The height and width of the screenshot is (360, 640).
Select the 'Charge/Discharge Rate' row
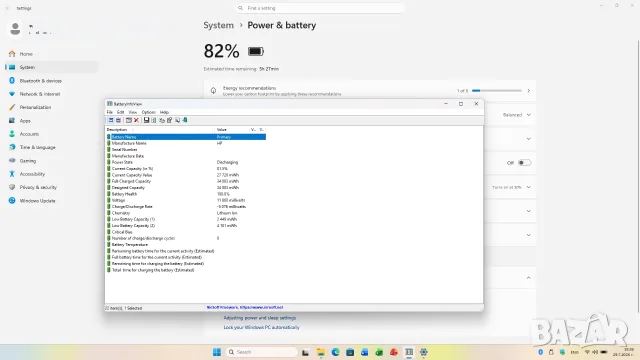[x=186, y=207]
